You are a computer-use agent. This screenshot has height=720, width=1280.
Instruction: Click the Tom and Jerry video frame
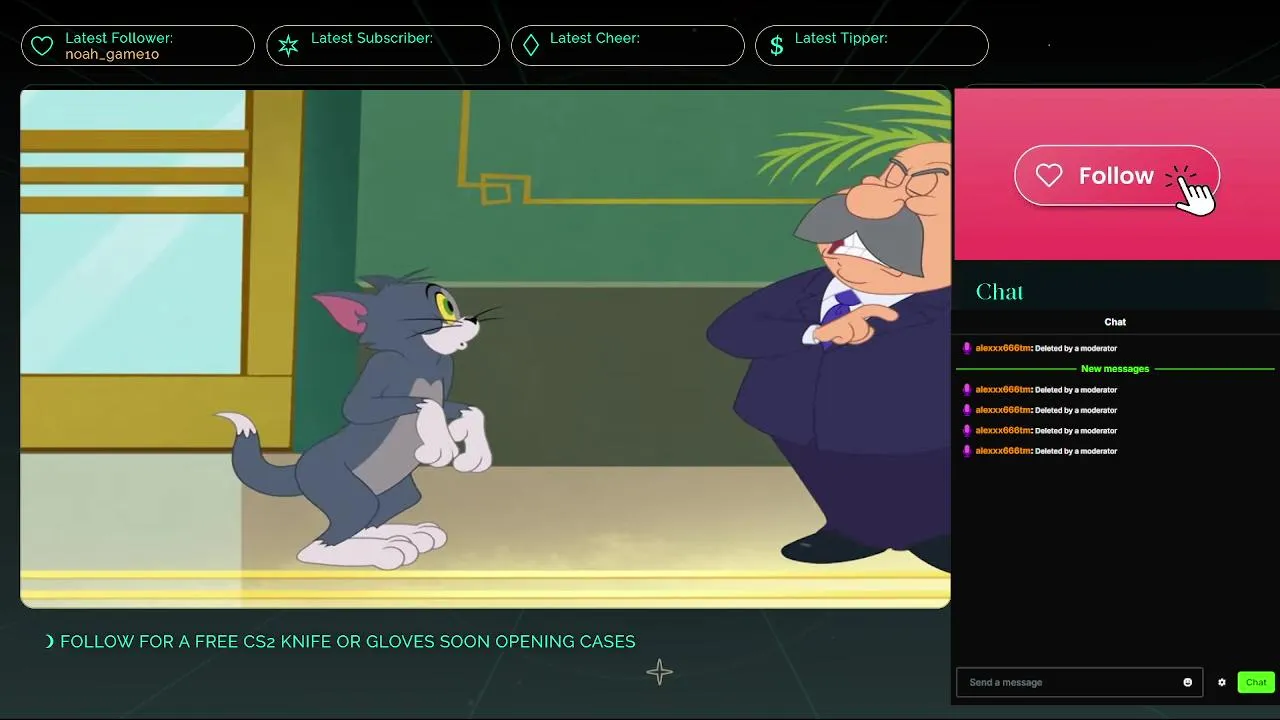click(485, 348)
